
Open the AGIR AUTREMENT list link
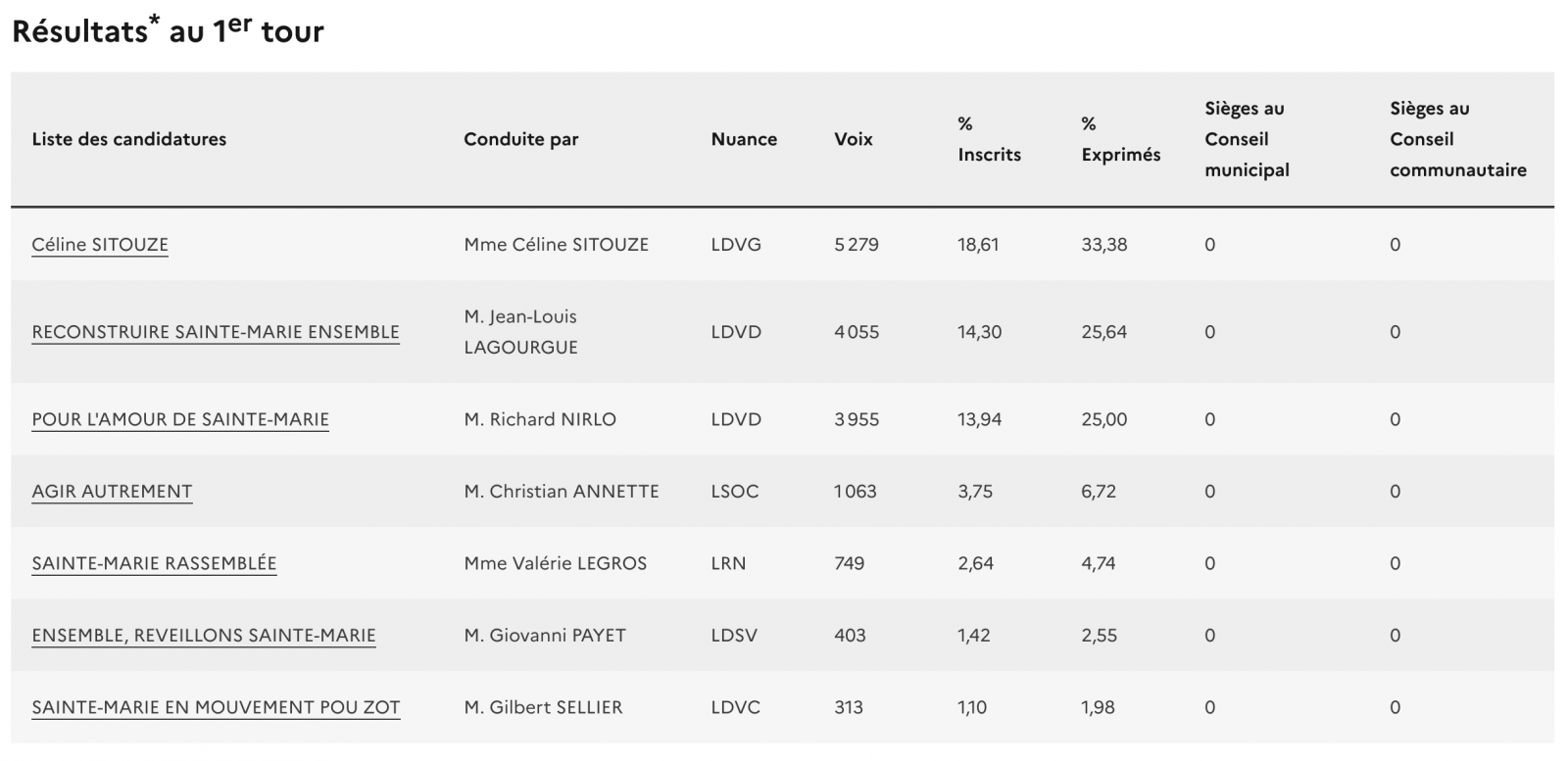(x=112, y=492)
